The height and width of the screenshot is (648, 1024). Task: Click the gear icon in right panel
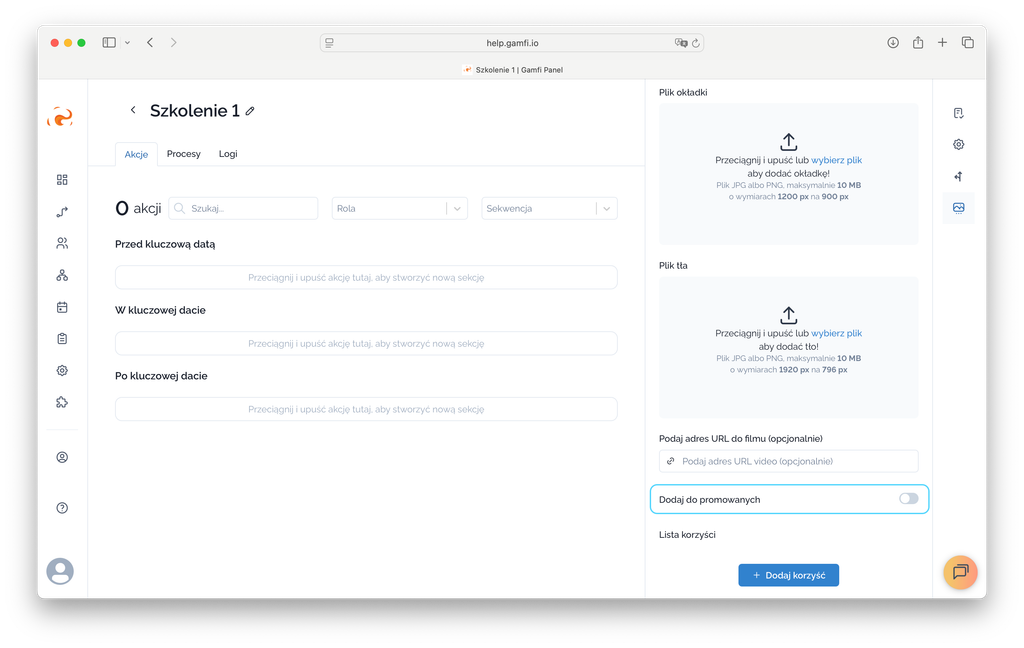pos(958,144)
